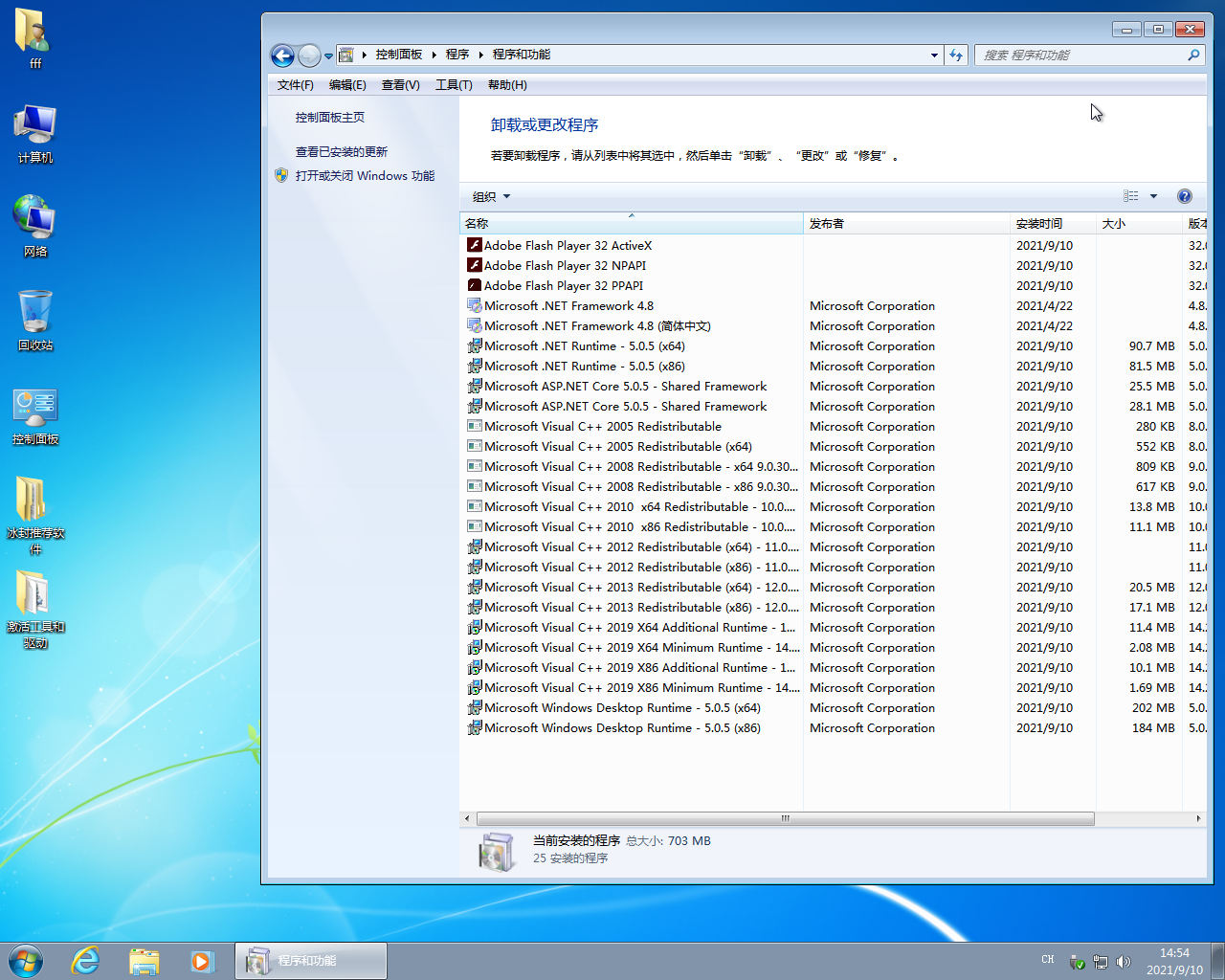Screen dimensions: 1225x980
Task: Click the Forward navigation arrow button
Action: tap(309, 56)
